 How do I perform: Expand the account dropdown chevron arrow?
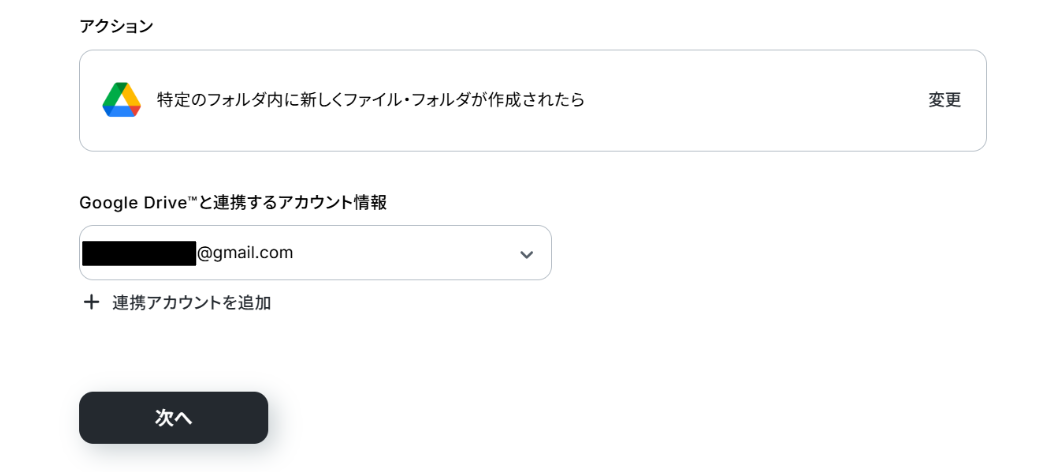pos(526,254)
